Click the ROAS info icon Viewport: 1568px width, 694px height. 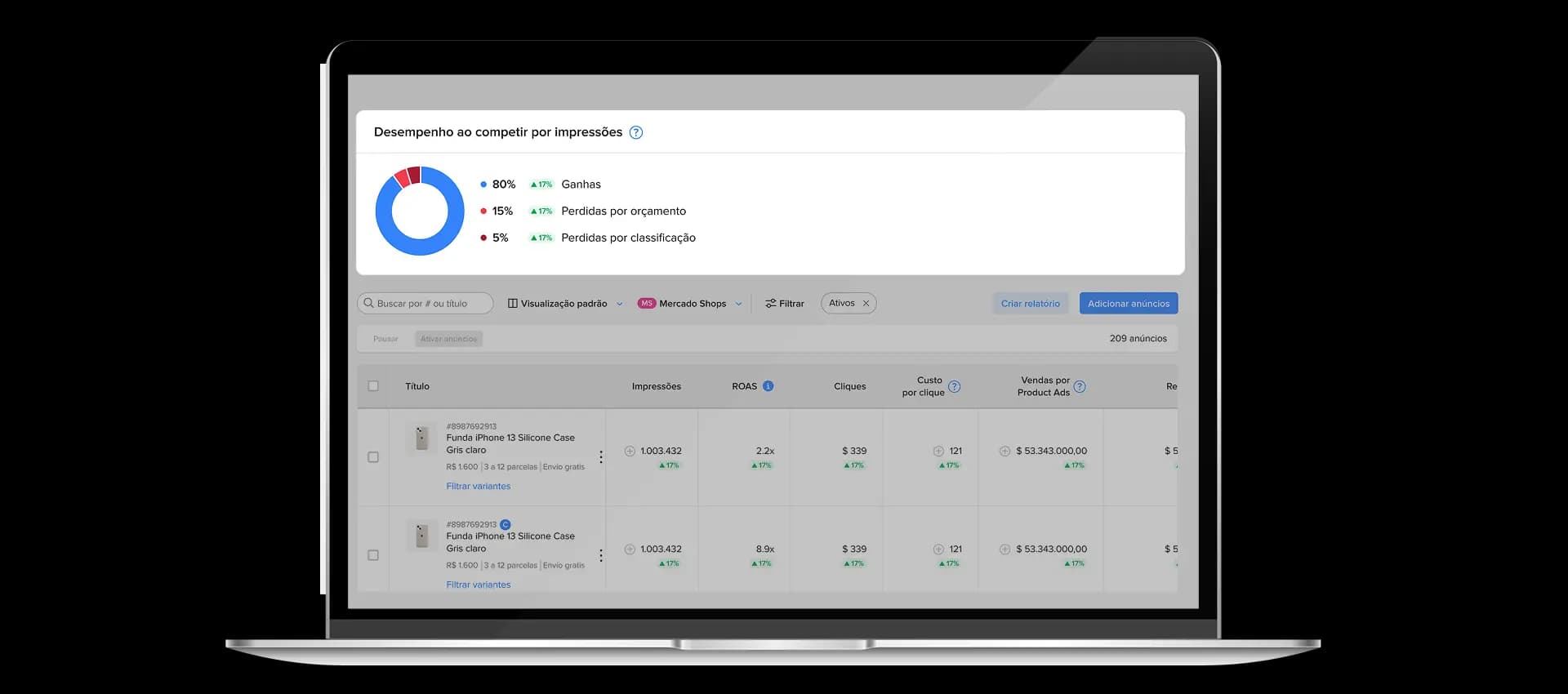tap(768, 386)
